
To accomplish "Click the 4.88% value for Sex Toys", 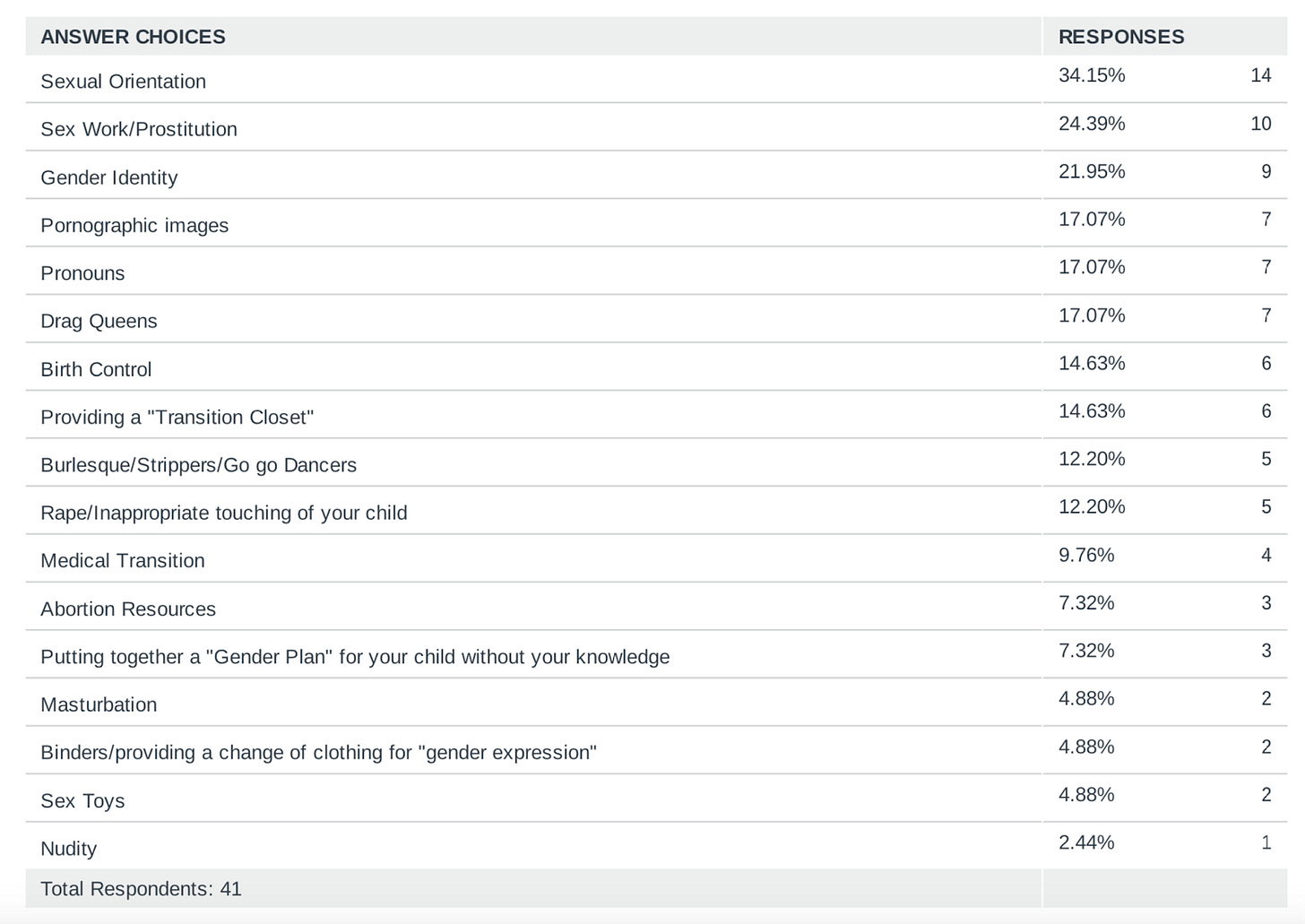I will (1086, 794).
